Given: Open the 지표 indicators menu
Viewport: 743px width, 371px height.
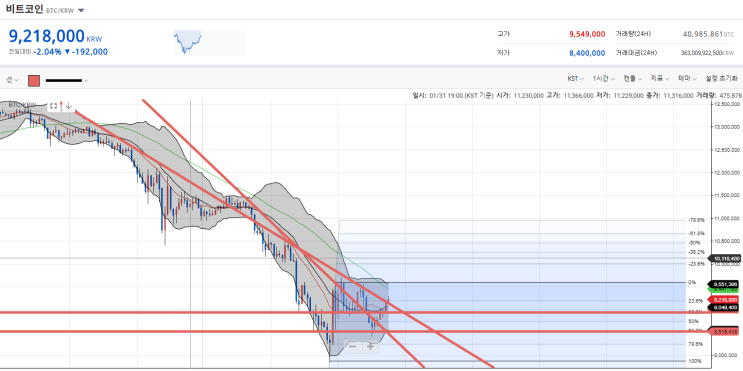Looking at the screenshot, I should tap(660, 79).
